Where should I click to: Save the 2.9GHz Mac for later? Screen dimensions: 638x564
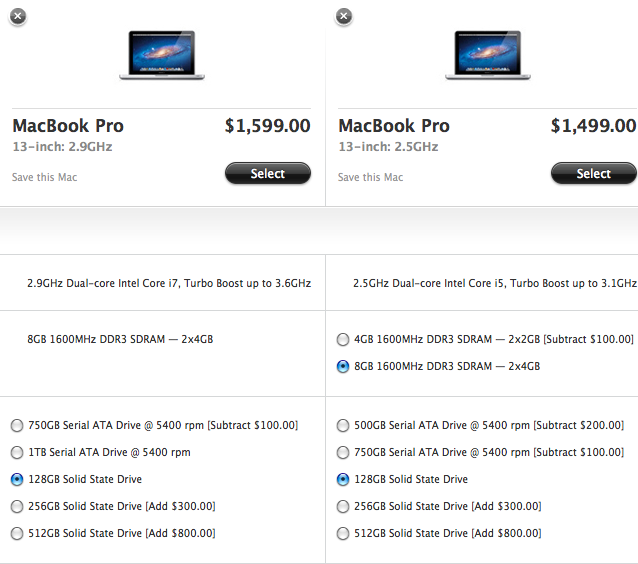[44, 177]
